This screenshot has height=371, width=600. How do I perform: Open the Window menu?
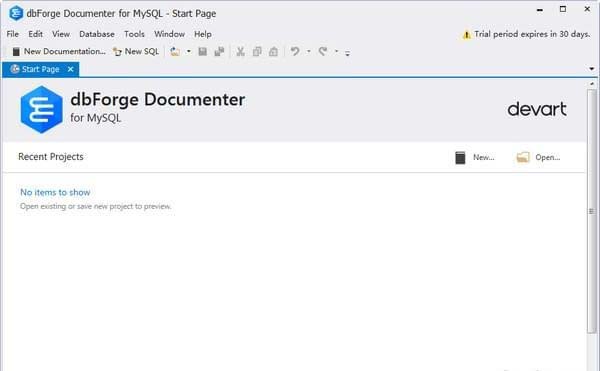pos(170,34)
